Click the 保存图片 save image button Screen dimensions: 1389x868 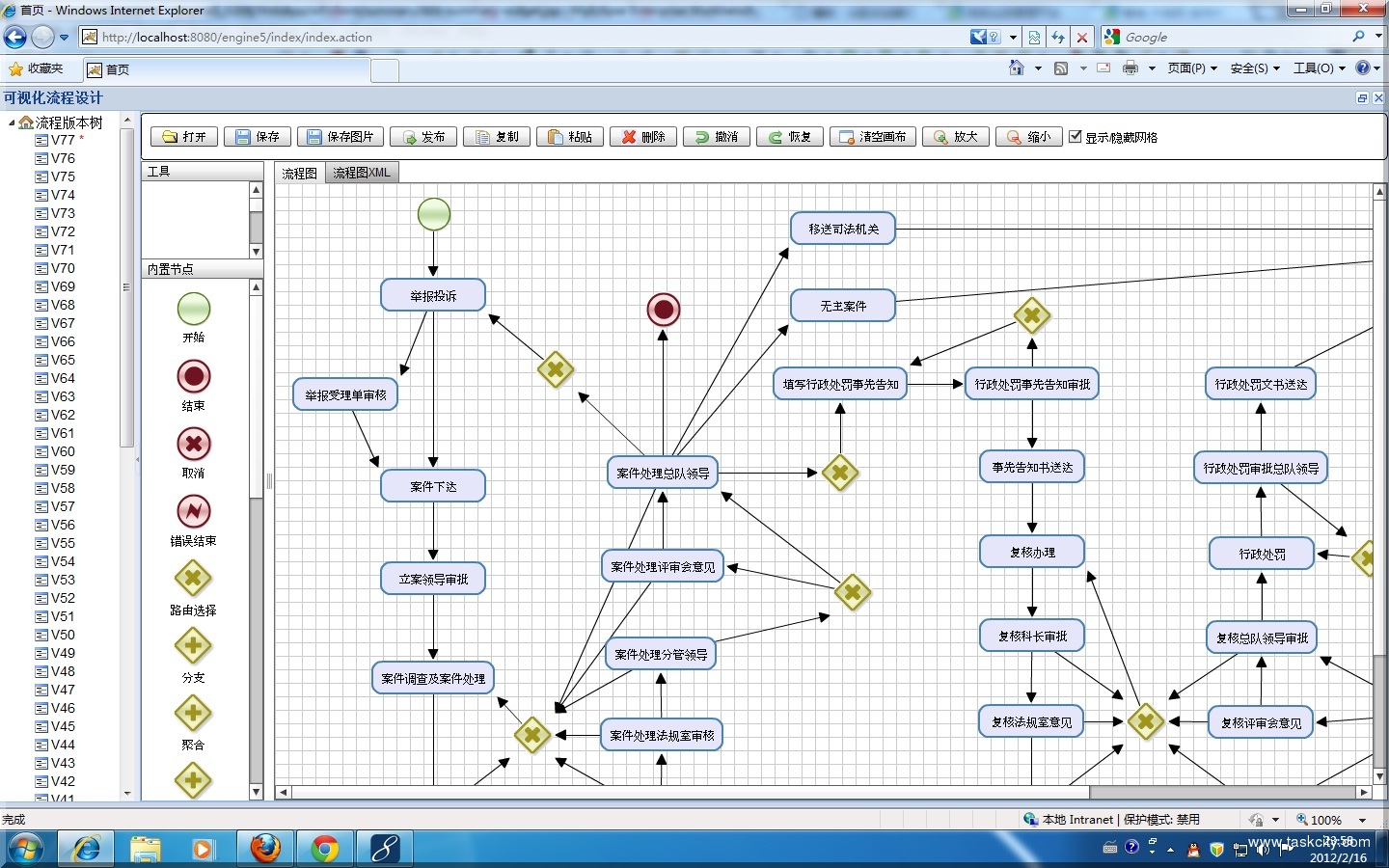pos(340,137)
